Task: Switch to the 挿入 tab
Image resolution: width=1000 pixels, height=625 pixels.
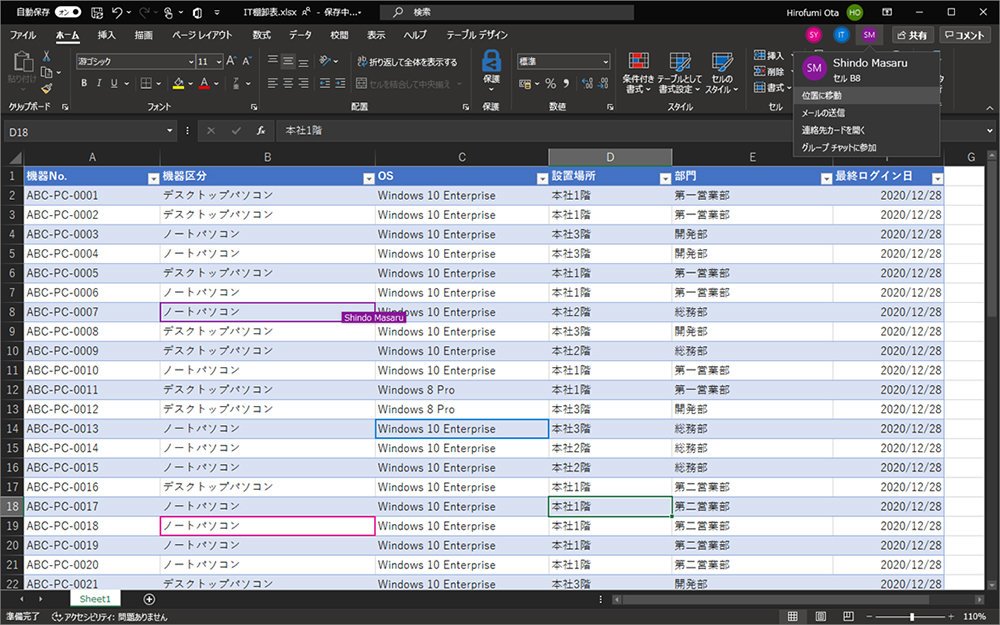Action: click(x=107, y=35)
